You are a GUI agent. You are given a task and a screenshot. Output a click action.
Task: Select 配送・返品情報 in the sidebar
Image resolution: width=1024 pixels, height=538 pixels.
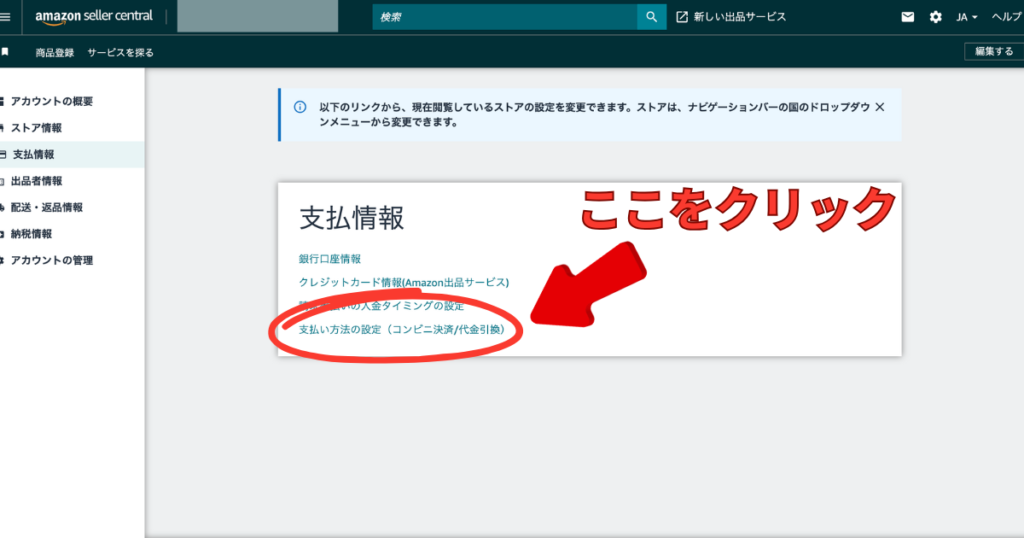pyautogui.click(x=47, y=208)
